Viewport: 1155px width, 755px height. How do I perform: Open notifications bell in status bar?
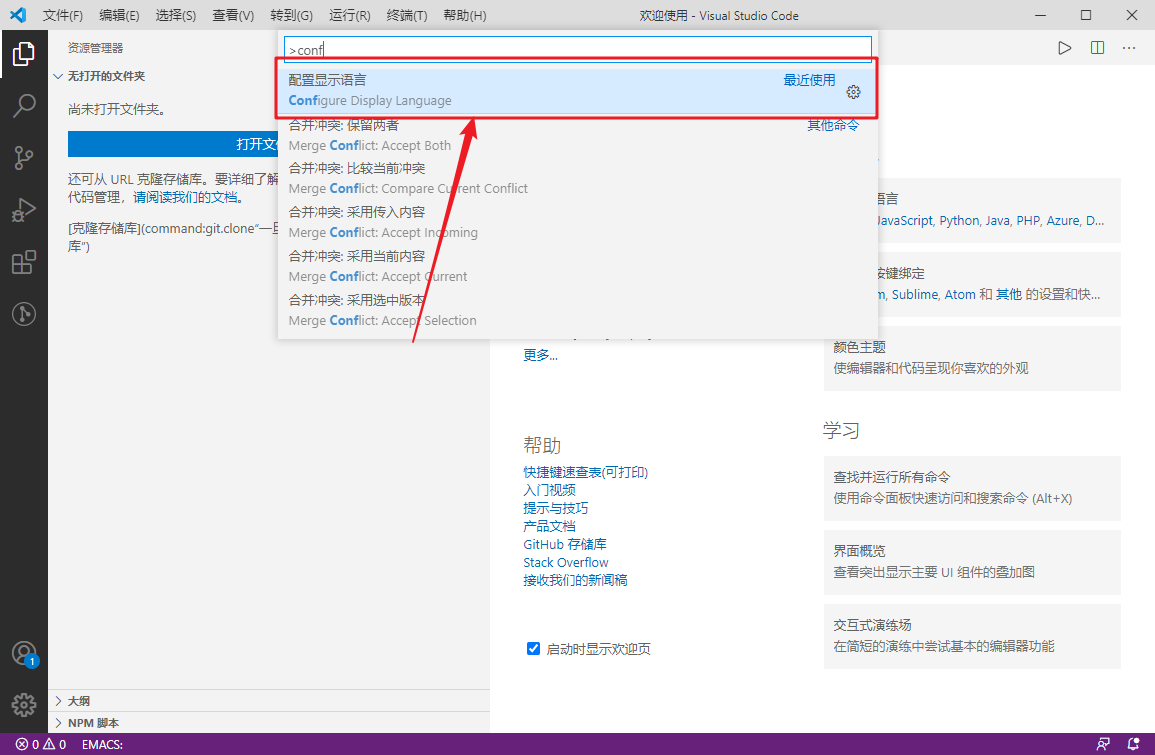[x=1134, y=744]
